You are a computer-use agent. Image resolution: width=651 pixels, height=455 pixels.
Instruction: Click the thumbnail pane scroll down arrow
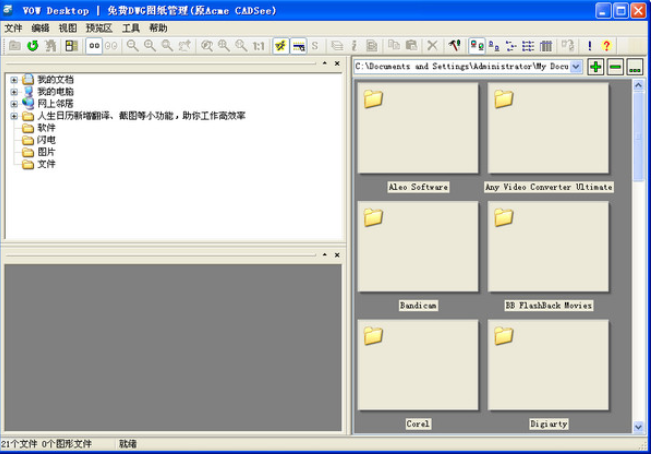638,426
